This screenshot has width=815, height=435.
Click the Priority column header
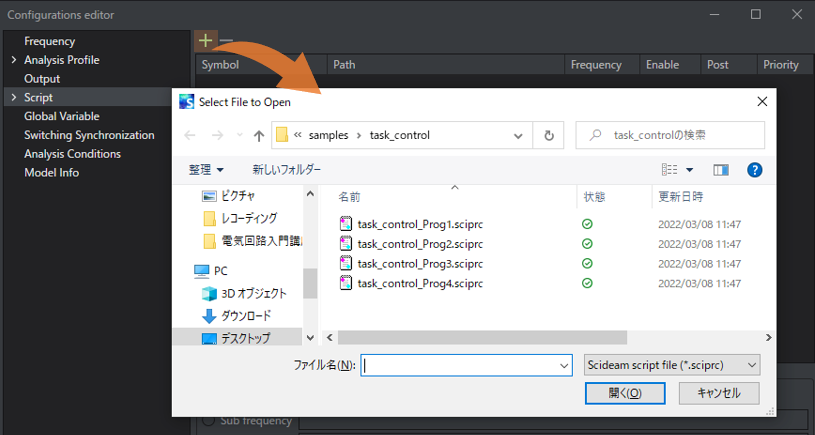[784, 65]
